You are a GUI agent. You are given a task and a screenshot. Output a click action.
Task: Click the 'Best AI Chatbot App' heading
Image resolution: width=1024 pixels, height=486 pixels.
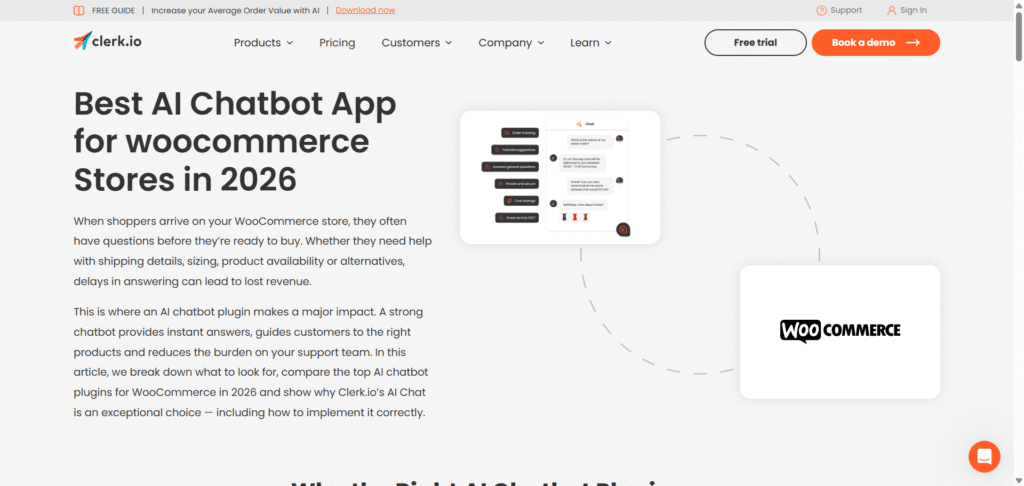(235, 104)
